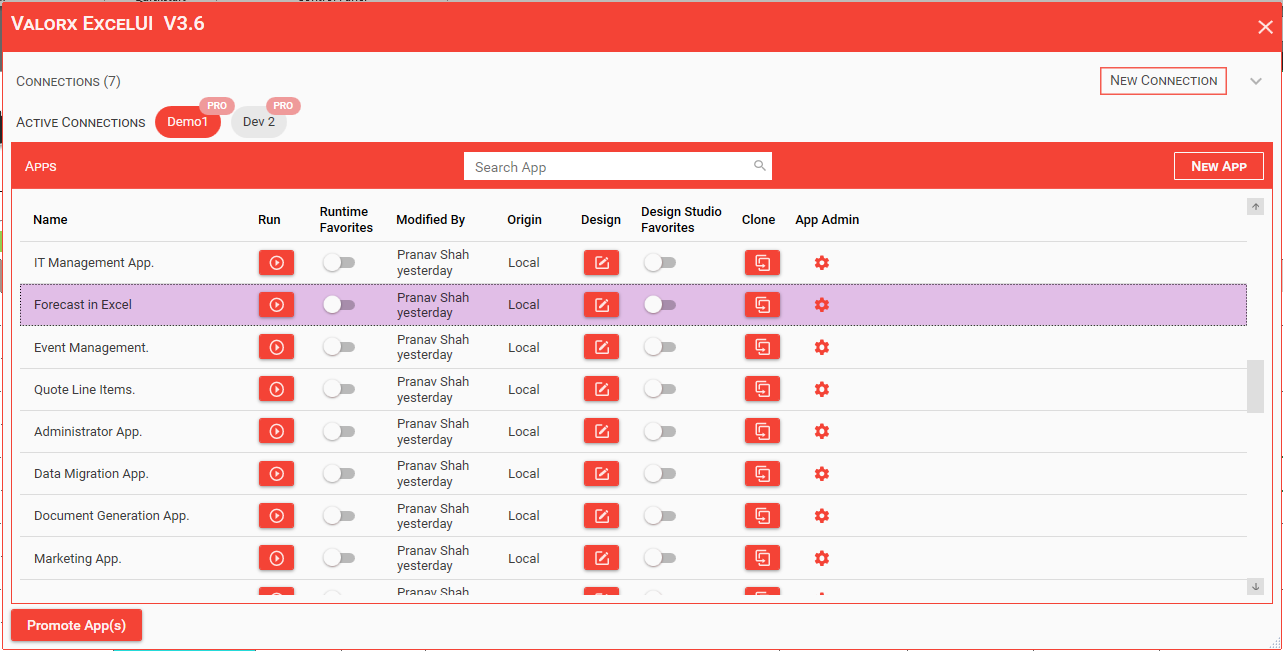Enable Runtime Favorites for IT Management App
1283x651 pixels.
click(339, 263)
